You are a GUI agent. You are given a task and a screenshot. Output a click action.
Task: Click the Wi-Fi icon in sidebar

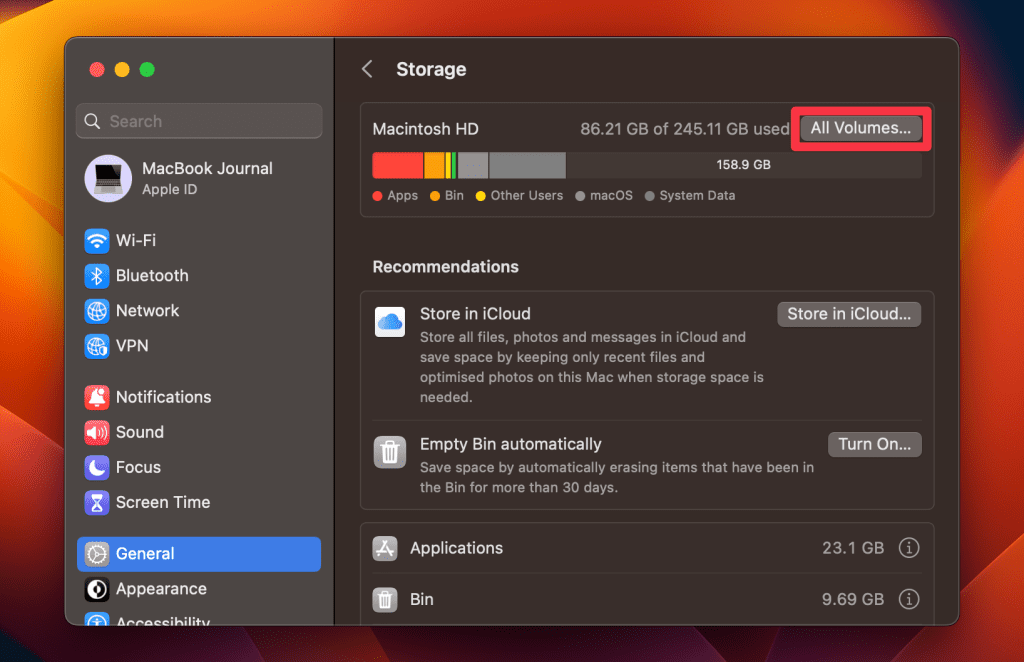pos(97,241)
